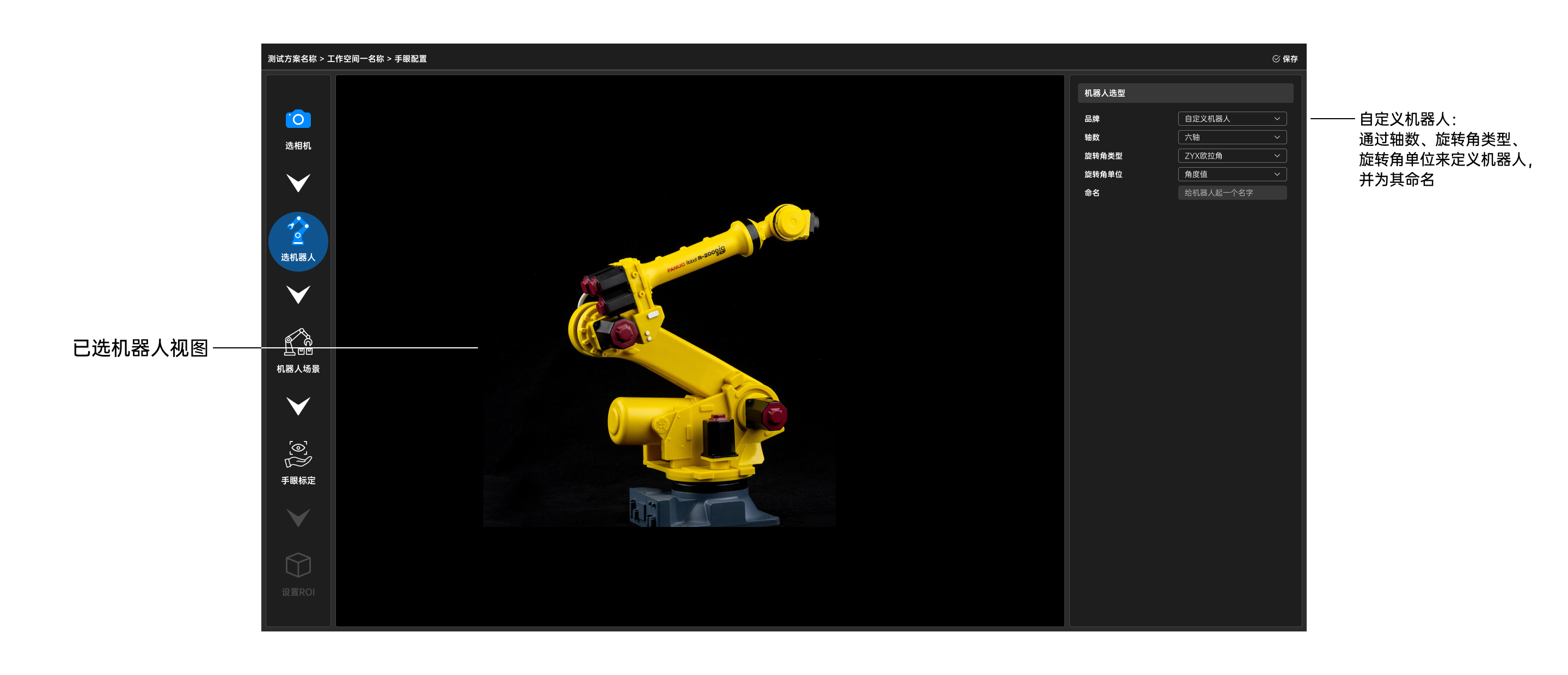This screenshot has width=1568, height=675.
Task: Click the 旋转角单位 field label
Action: (x=1103, y=174)
